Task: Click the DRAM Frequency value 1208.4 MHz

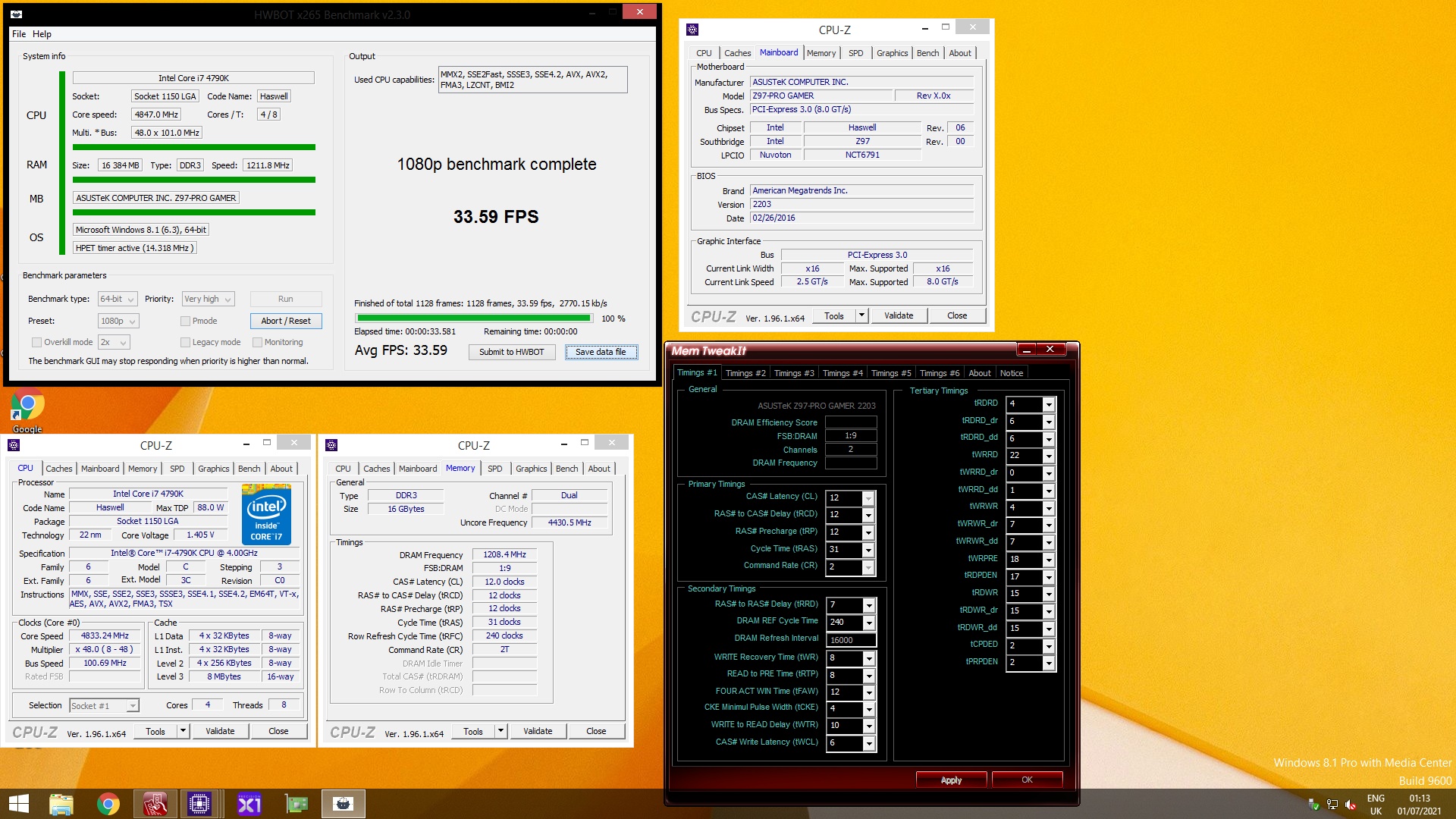Action: pyautogui.click(x=504, y=554)
